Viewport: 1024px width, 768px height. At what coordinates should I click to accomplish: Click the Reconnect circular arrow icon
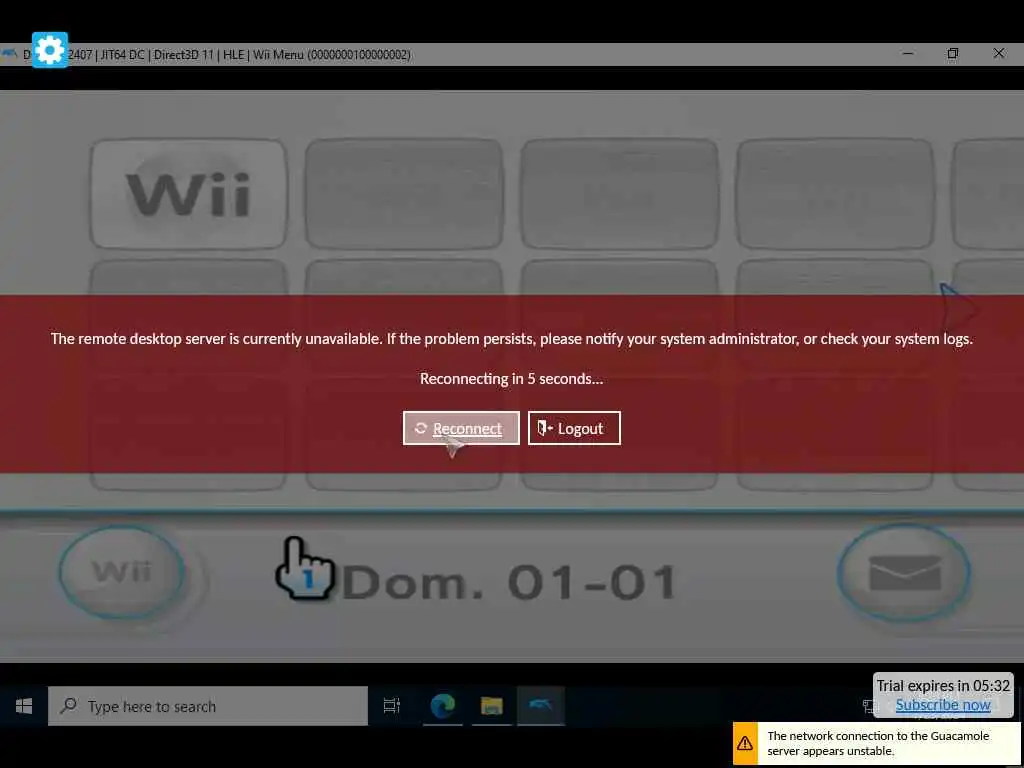(x=421, y=428)
